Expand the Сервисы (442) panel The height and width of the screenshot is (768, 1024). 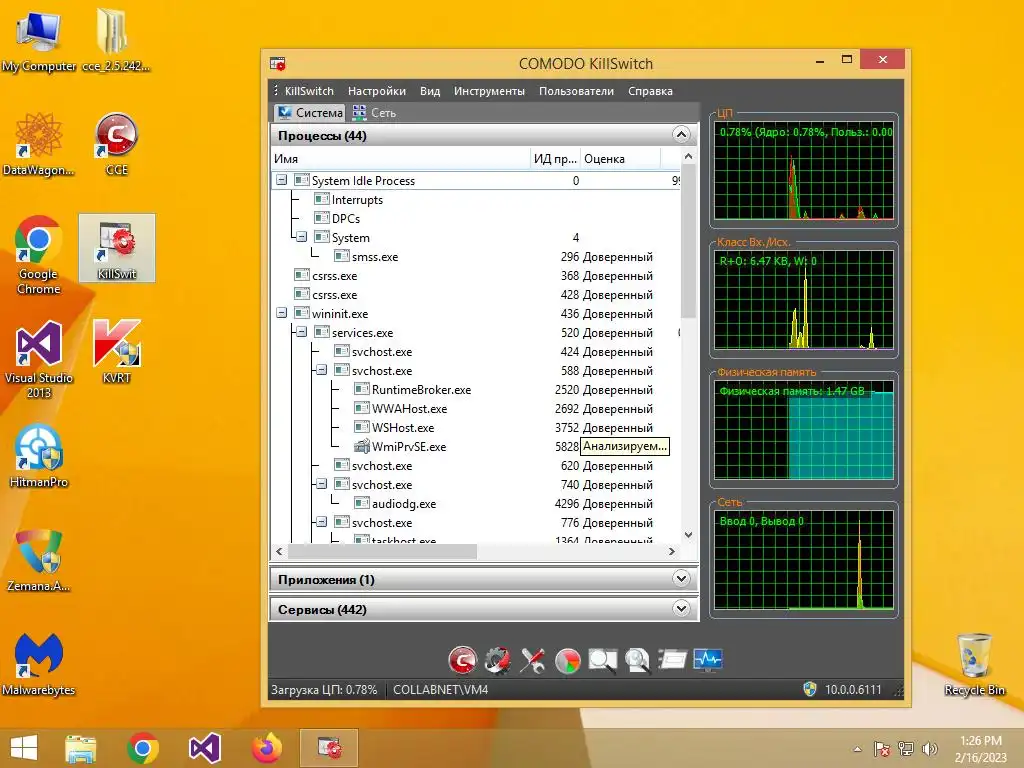coord(681,609)
